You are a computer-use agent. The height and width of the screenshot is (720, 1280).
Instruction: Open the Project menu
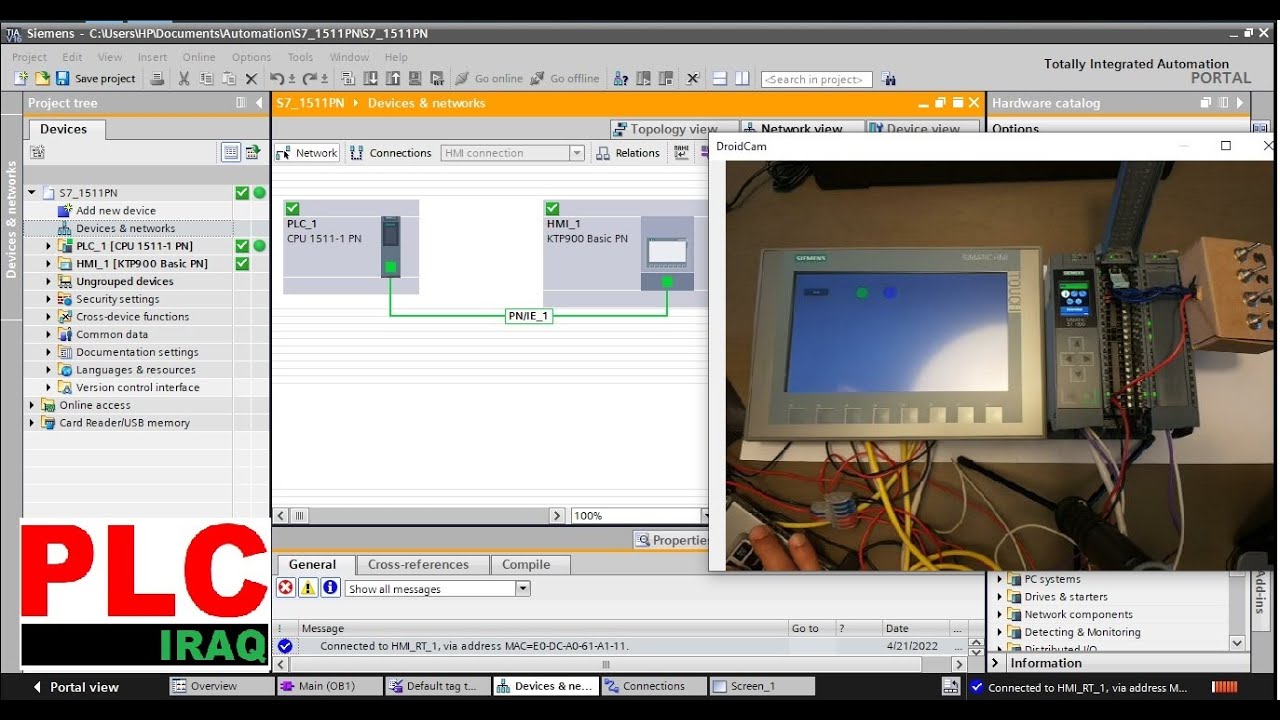[29, 57]
